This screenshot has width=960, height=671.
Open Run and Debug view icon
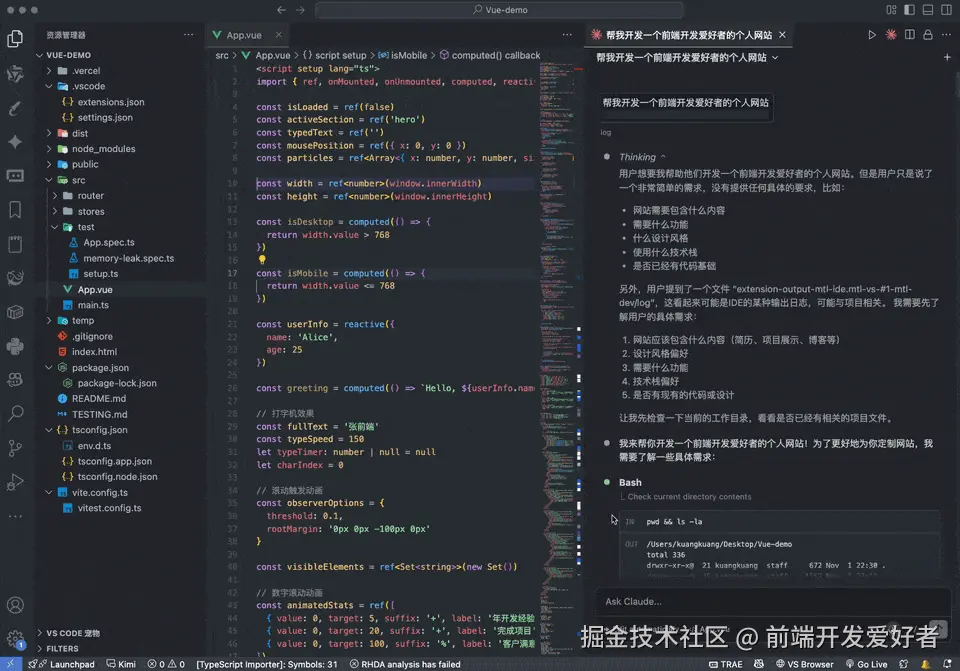15,483
